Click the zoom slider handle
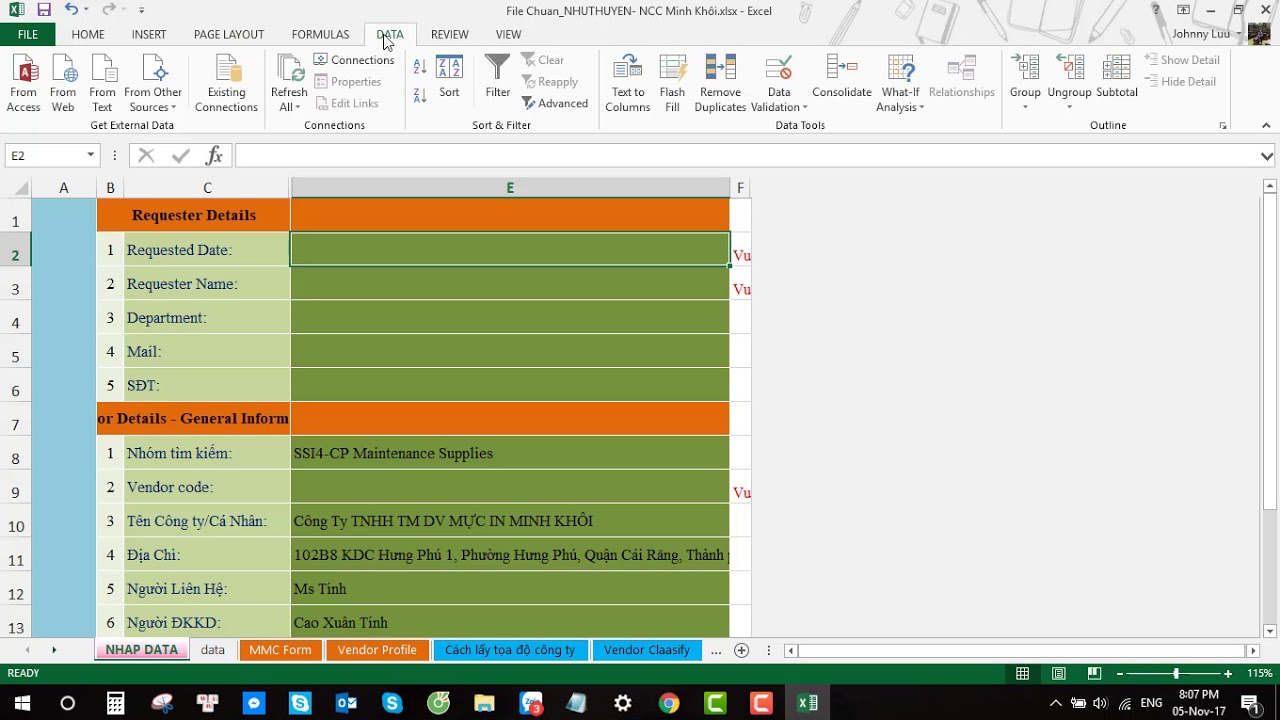 1176,674
